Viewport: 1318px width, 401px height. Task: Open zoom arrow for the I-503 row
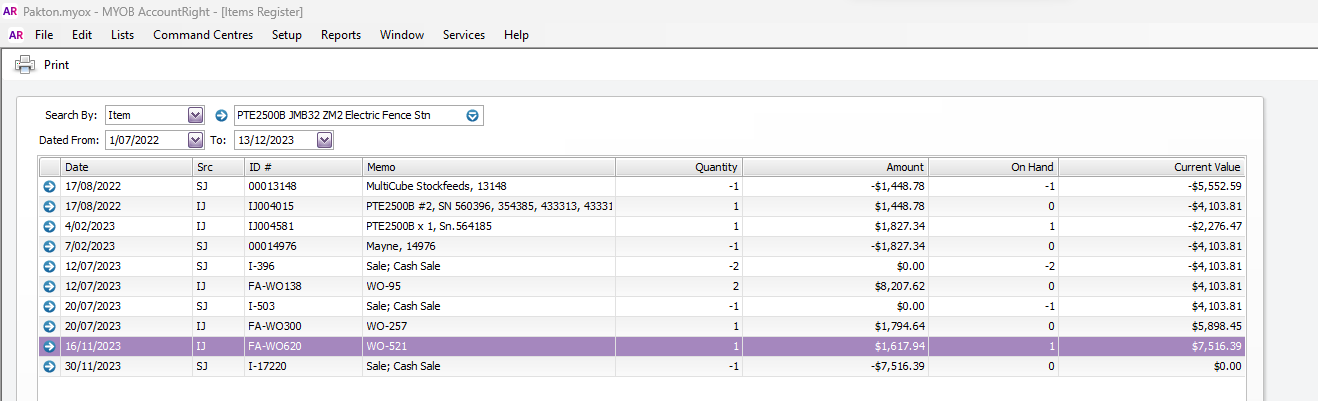pyautogui.click(x=49, y=306)
